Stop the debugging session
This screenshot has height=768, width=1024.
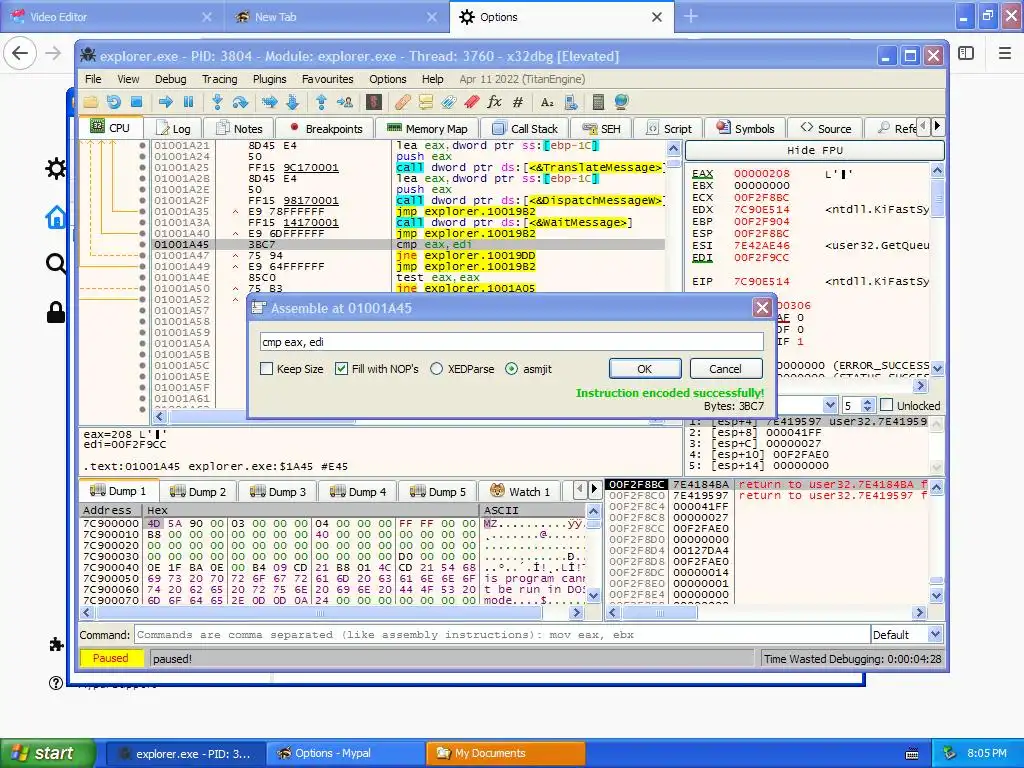point(136,102)
